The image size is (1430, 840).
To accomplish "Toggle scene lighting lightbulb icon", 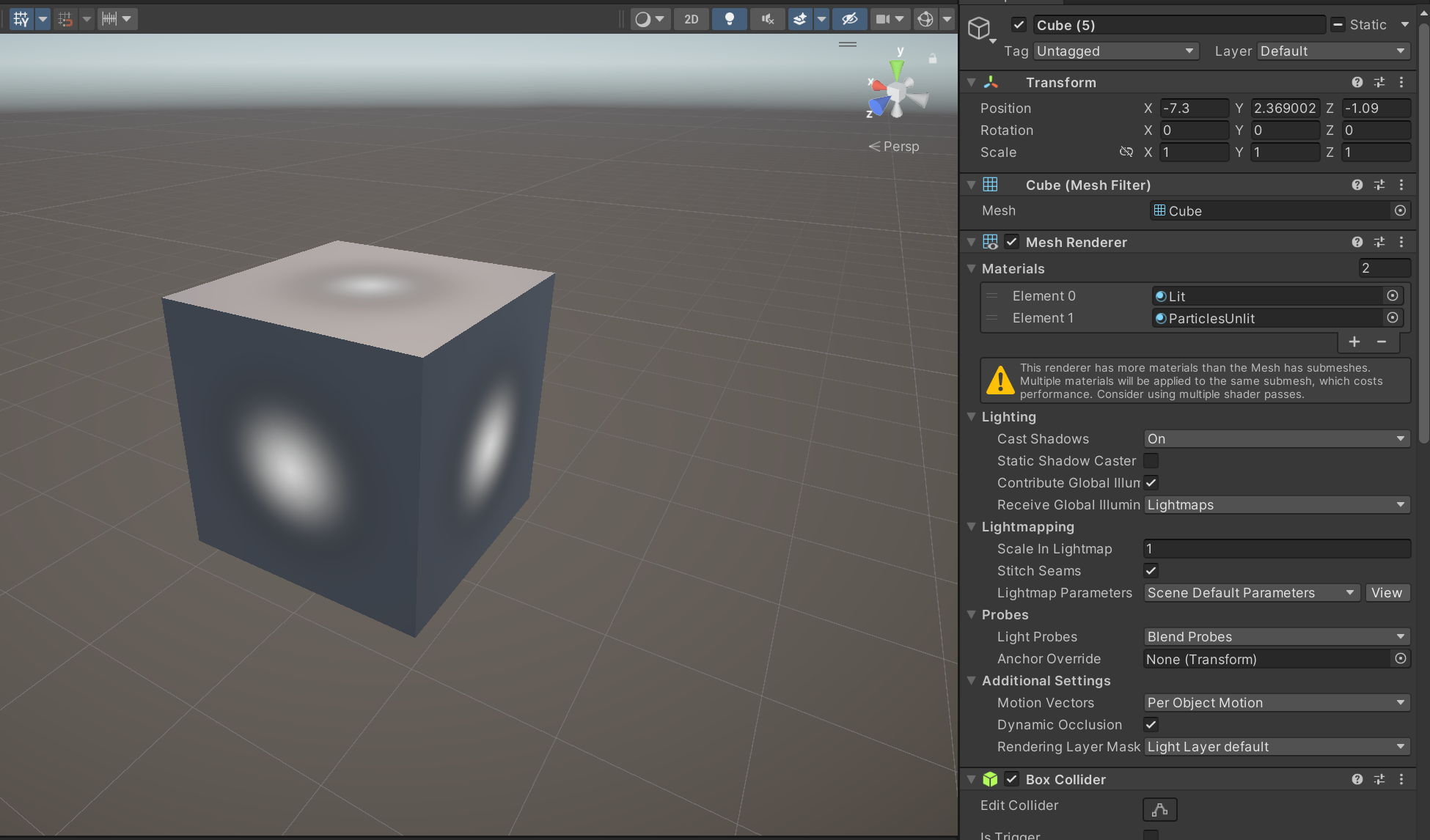I will coord(729,19).
